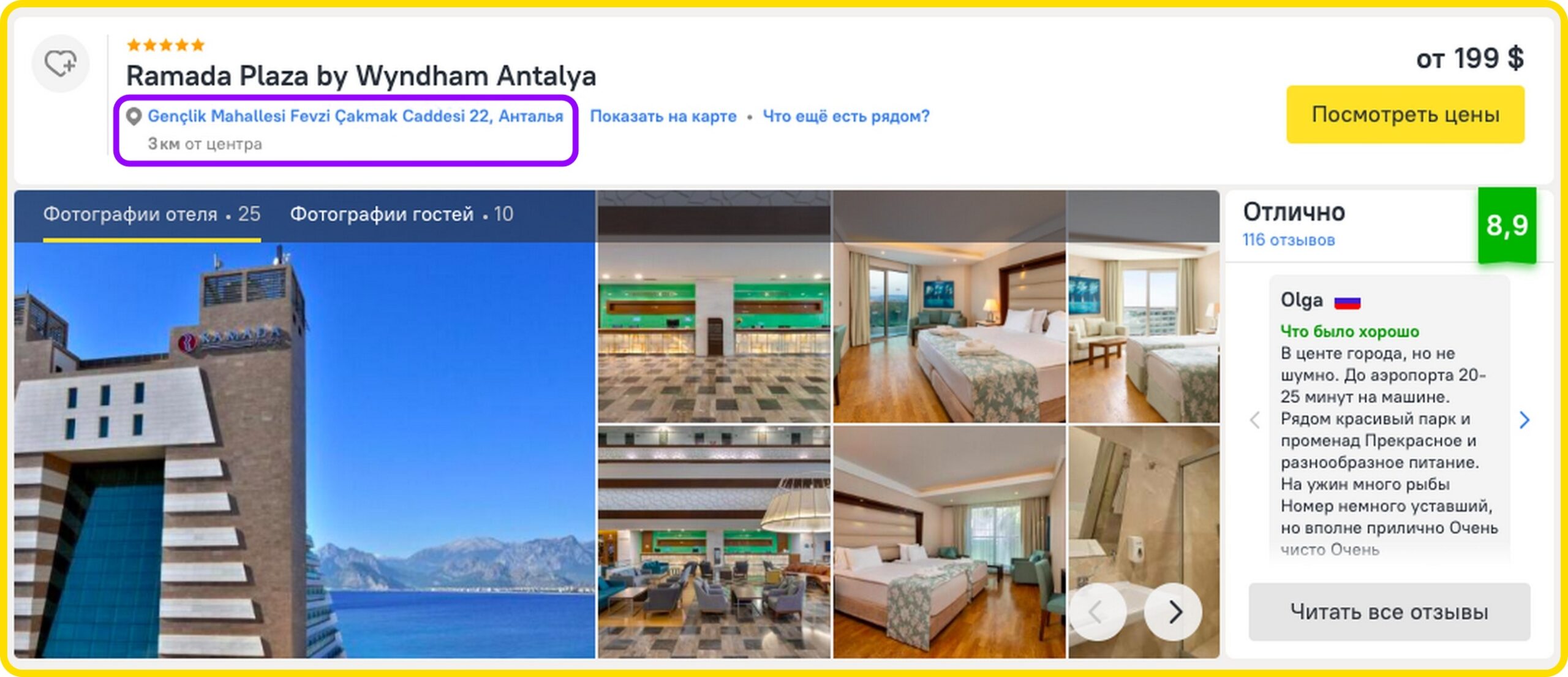1568x677 pixels.
Task: Open Ramada Plaza by Wyndham Antalya title
Action: 361,77
